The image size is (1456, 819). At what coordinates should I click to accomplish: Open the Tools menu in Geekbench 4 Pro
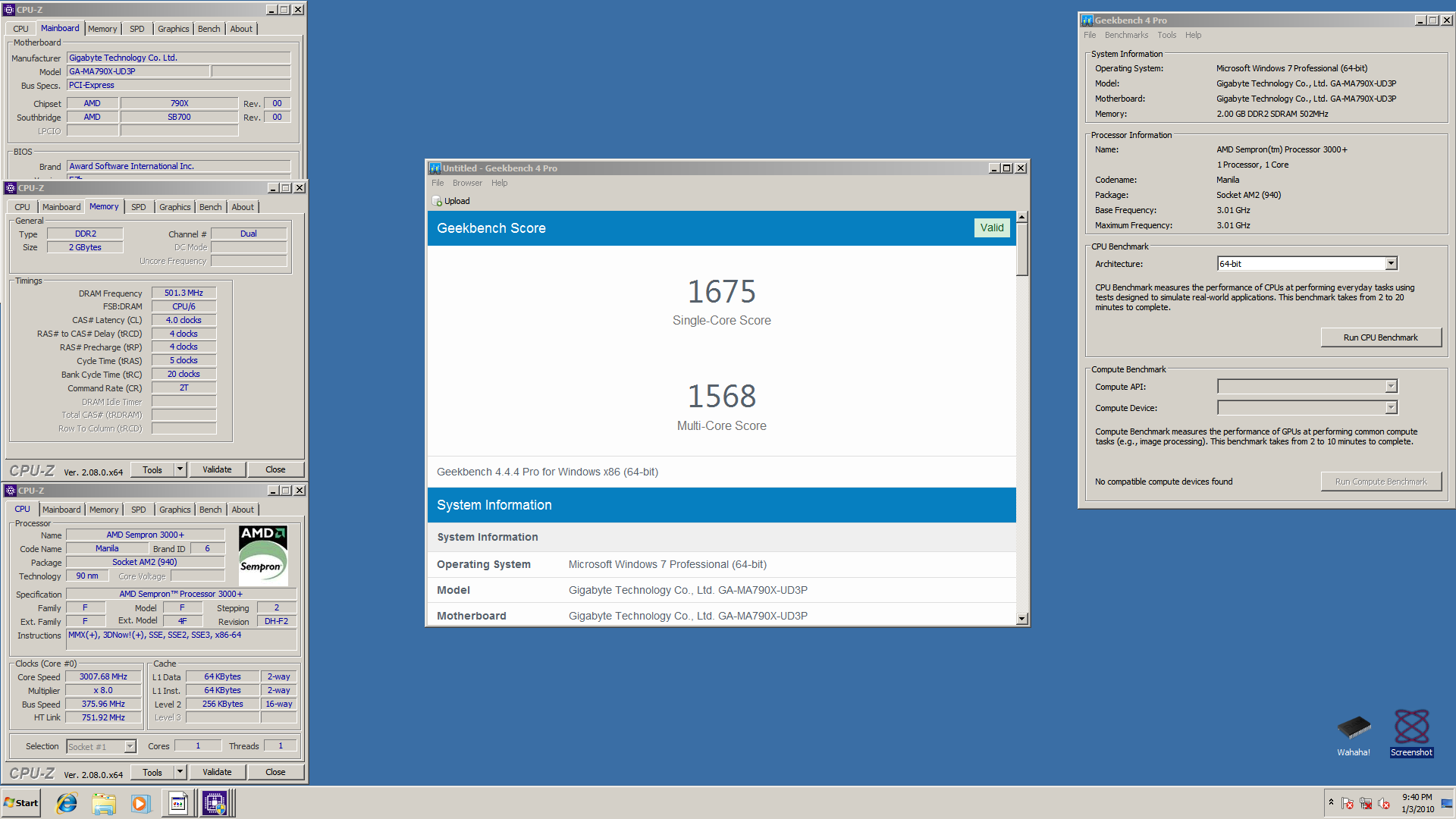tap(1166, 35)
